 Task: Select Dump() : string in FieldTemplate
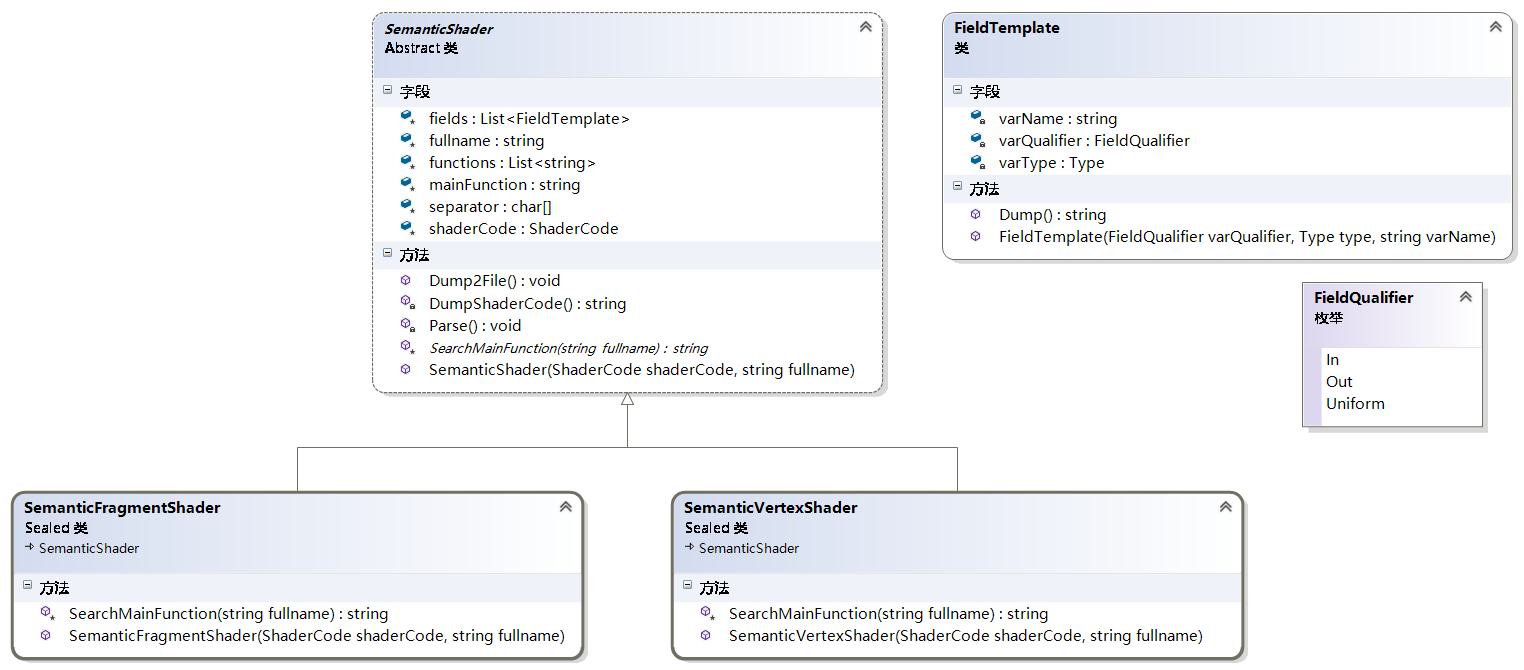[1052, 214]
